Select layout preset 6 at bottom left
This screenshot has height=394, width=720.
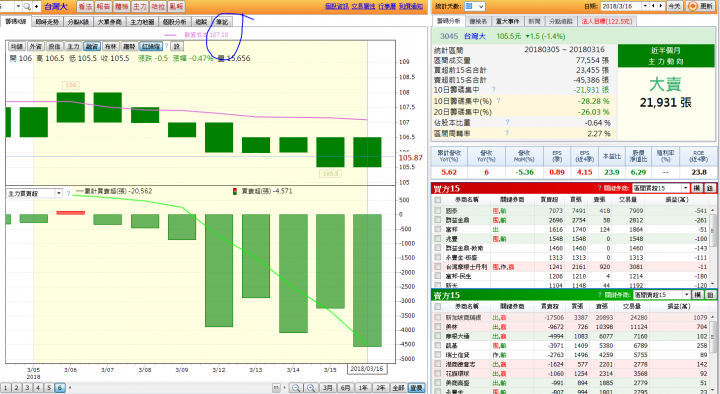(x=60, y=388)
